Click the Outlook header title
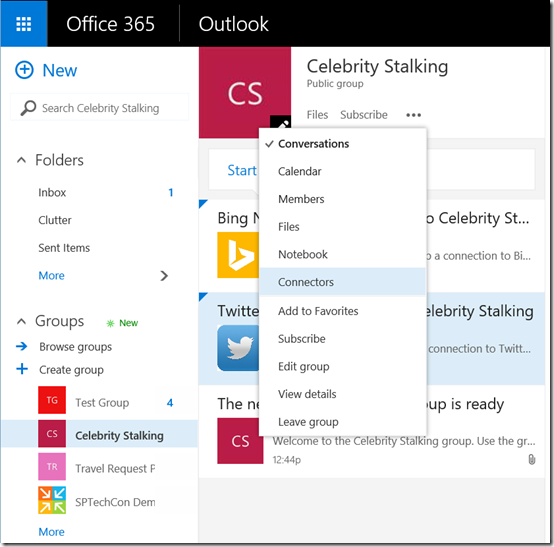 click(x=233, y=24)
